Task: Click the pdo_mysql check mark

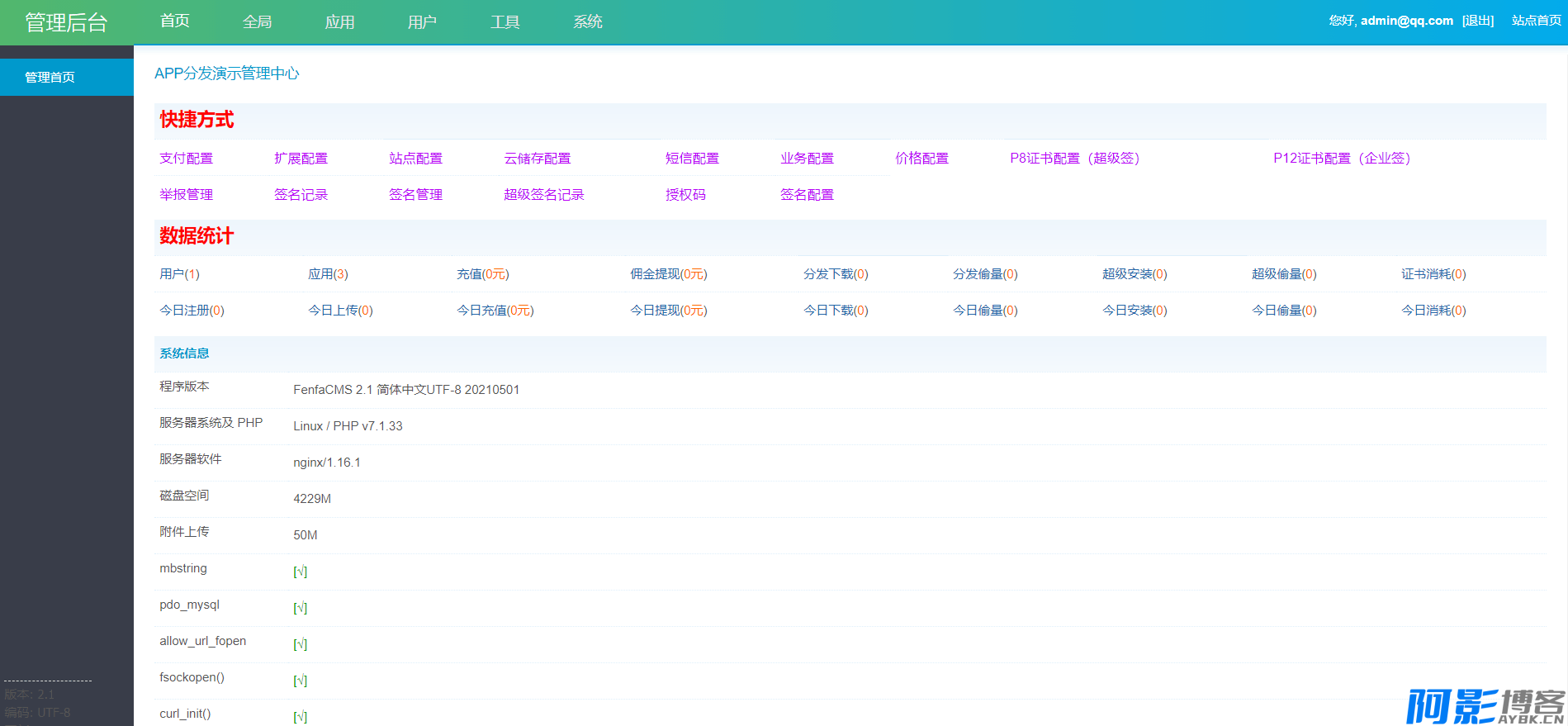Action: tap(301, 608)
